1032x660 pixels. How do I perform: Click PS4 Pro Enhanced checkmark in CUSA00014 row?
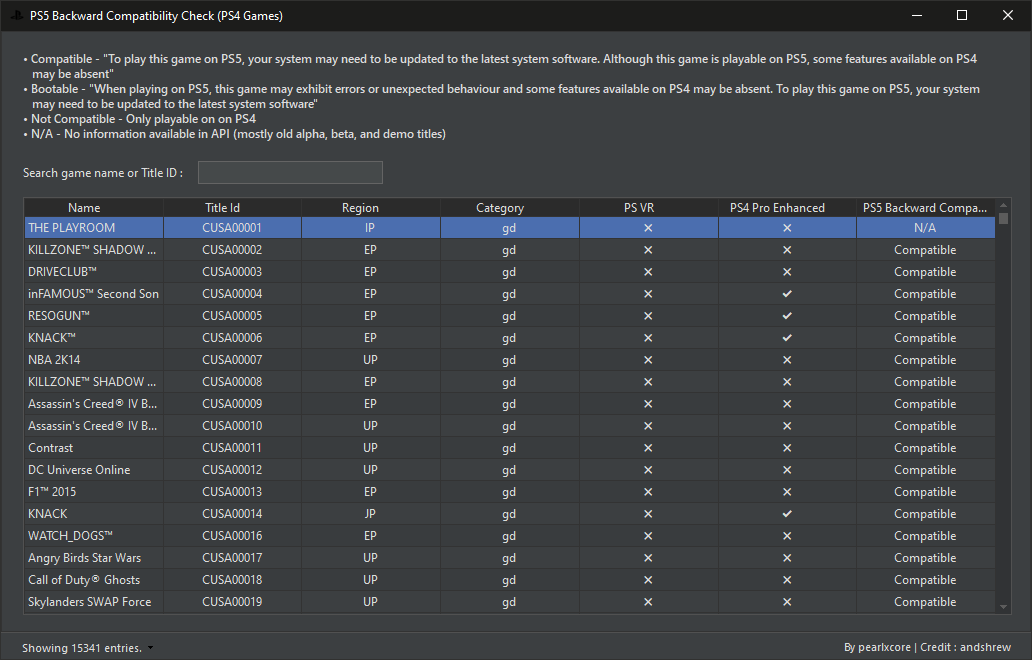point(787,514)
